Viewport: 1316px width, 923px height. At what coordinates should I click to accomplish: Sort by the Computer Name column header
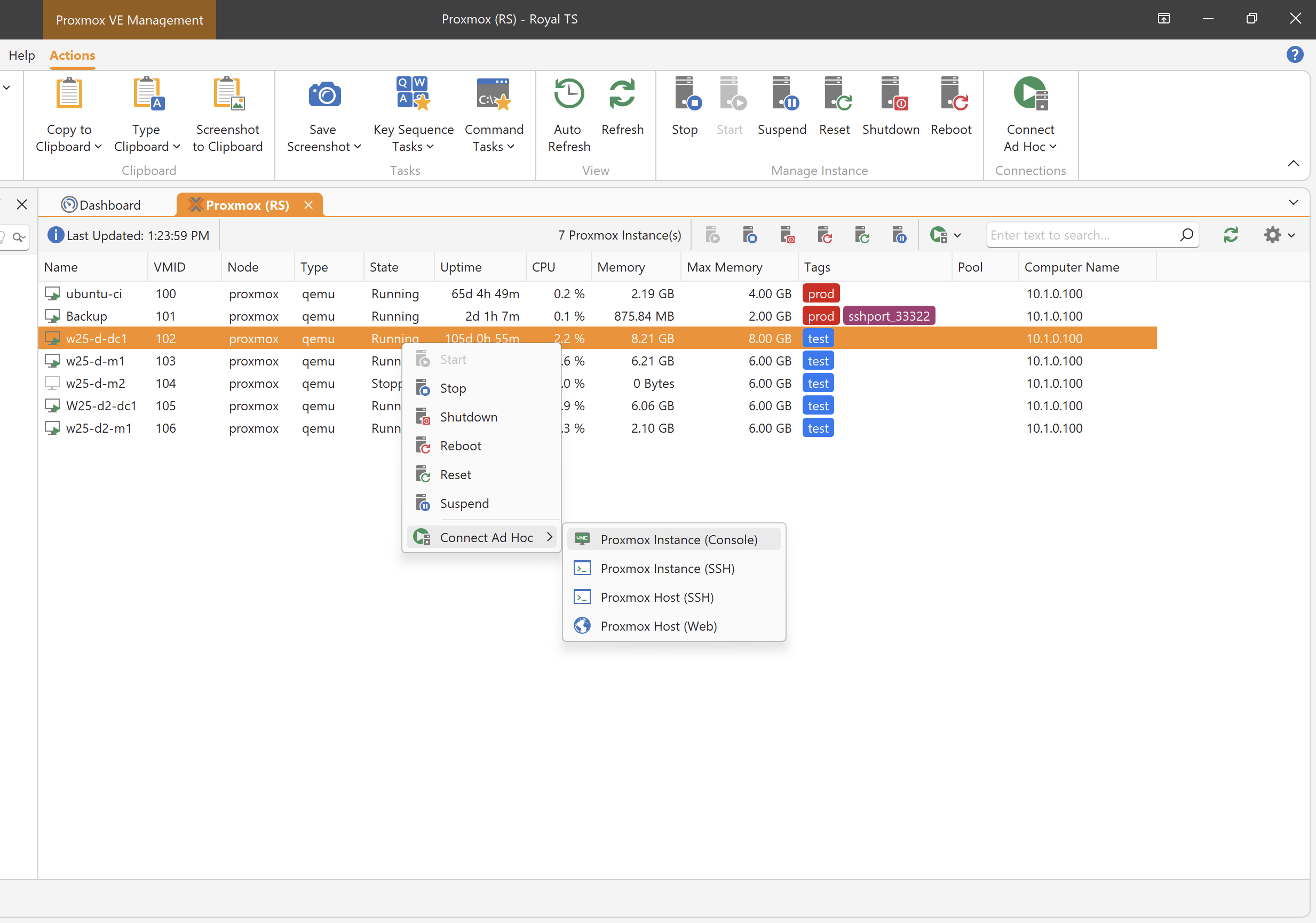click(x=1087, y=267)
